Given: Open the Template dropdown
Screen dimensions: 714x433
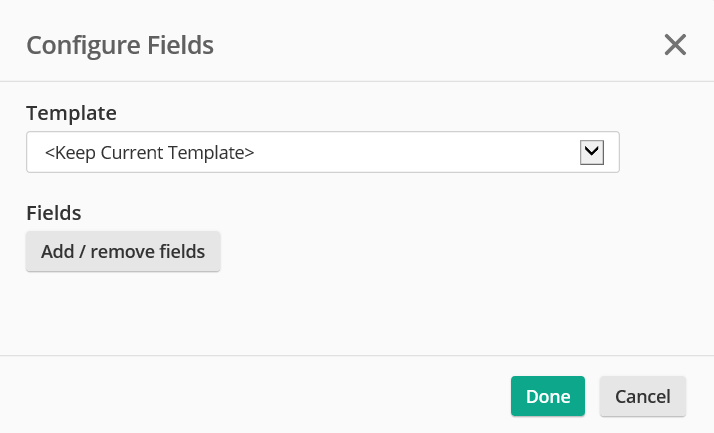Looking at the screenshot, I should pyautogui.click(x=322, y=152).
